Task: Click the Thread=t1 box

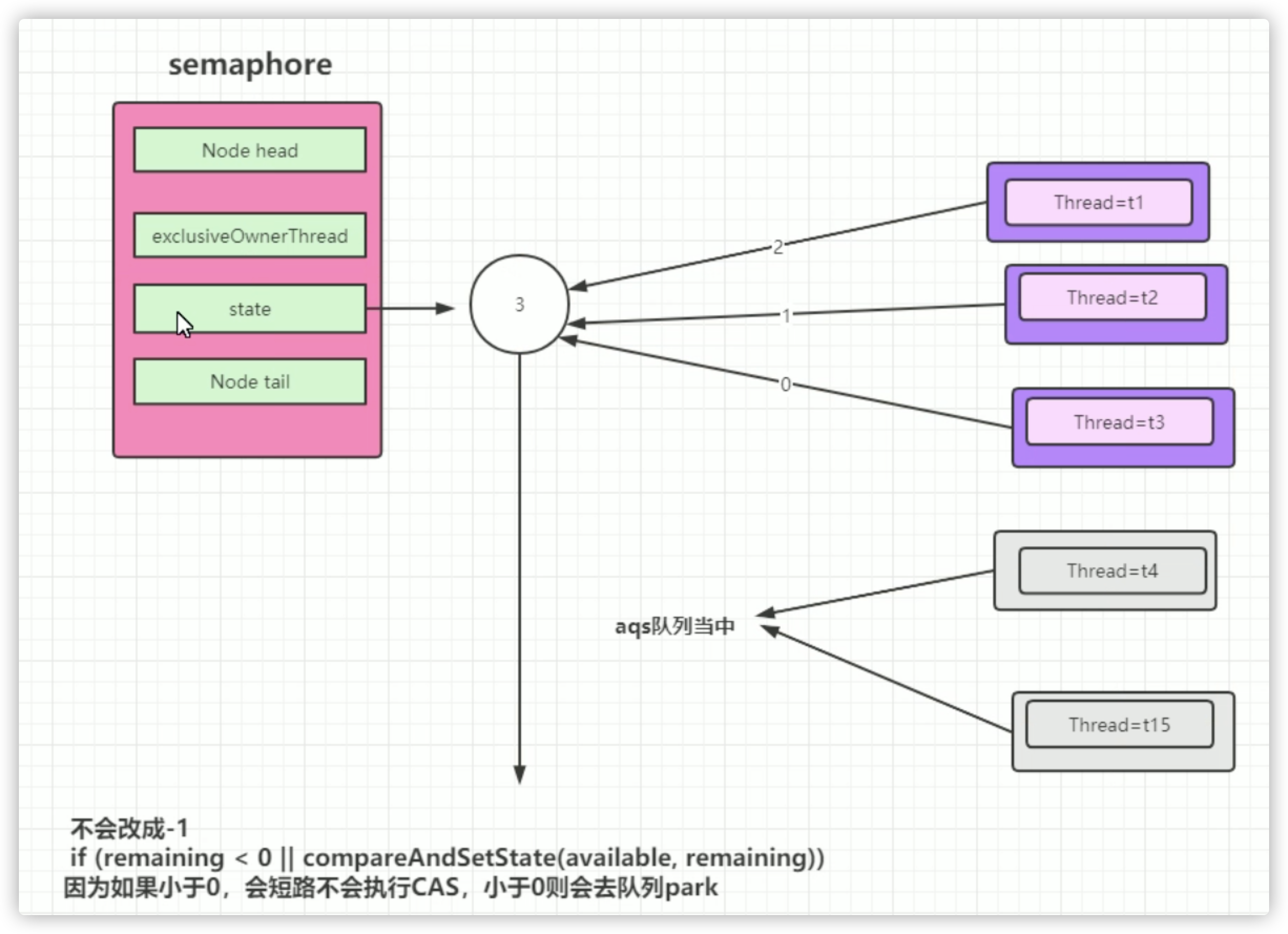Action: pos(1098,203)
